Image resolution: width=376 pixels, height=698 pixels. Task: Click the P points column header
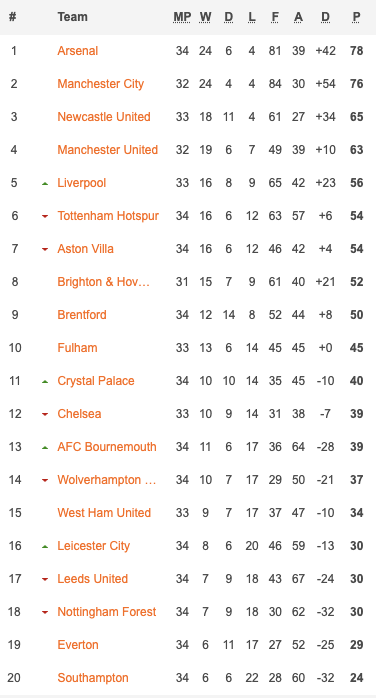pyautogui.click(x=356, y=17)
